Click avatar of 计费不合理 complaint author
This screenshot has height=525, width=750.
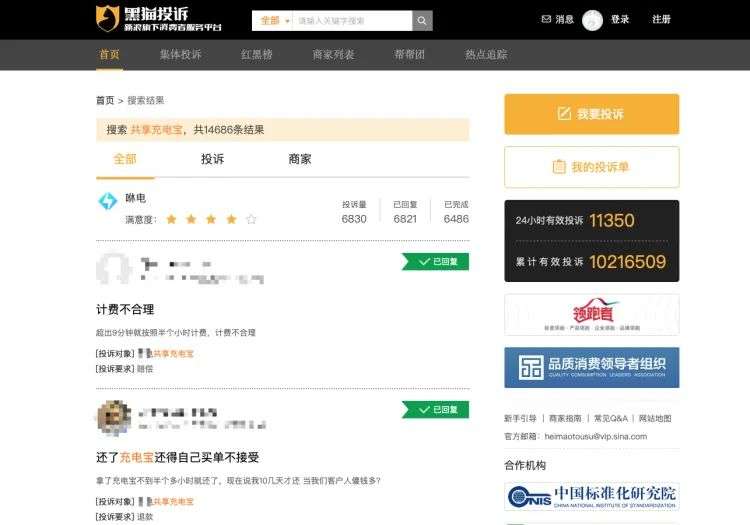pyautogui.click(x=114, y=269)
